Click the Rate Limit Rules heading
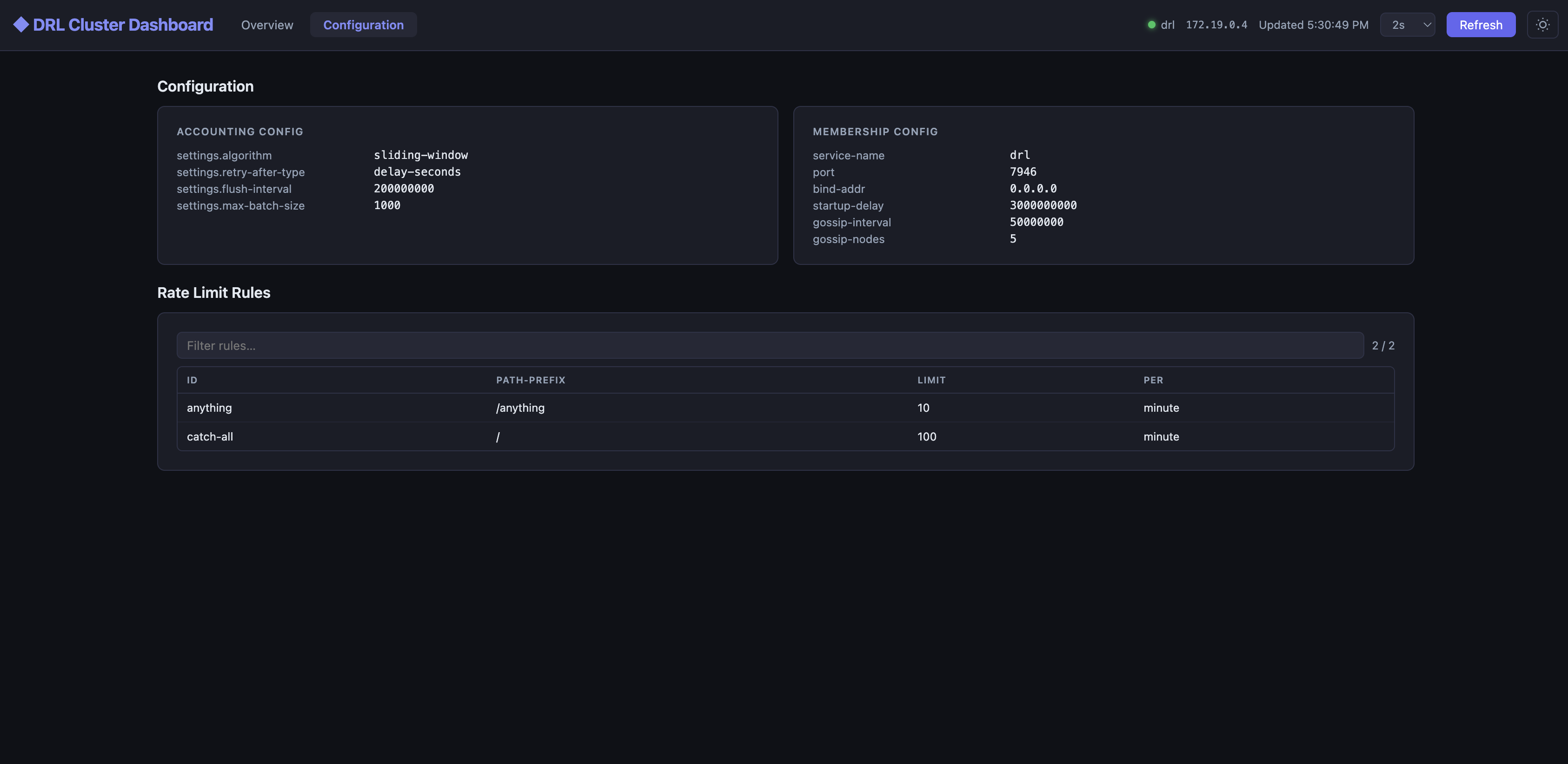The height and width of the screenshot is (764, 1568). click(x=213, y=293)
